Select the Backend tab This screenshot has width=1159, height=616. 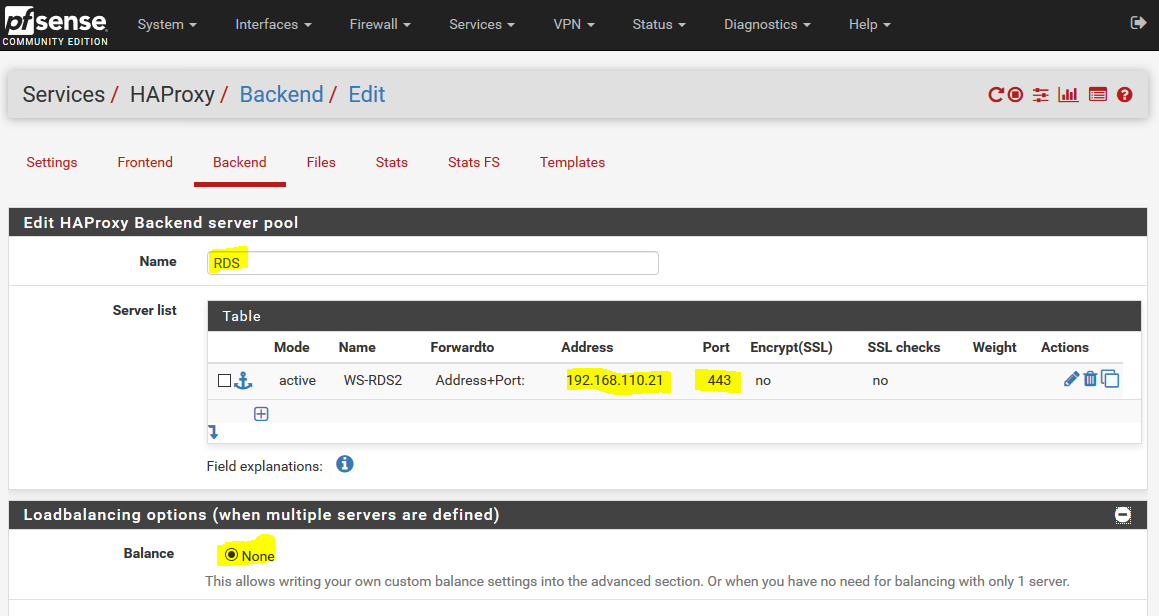pos(239,162)
